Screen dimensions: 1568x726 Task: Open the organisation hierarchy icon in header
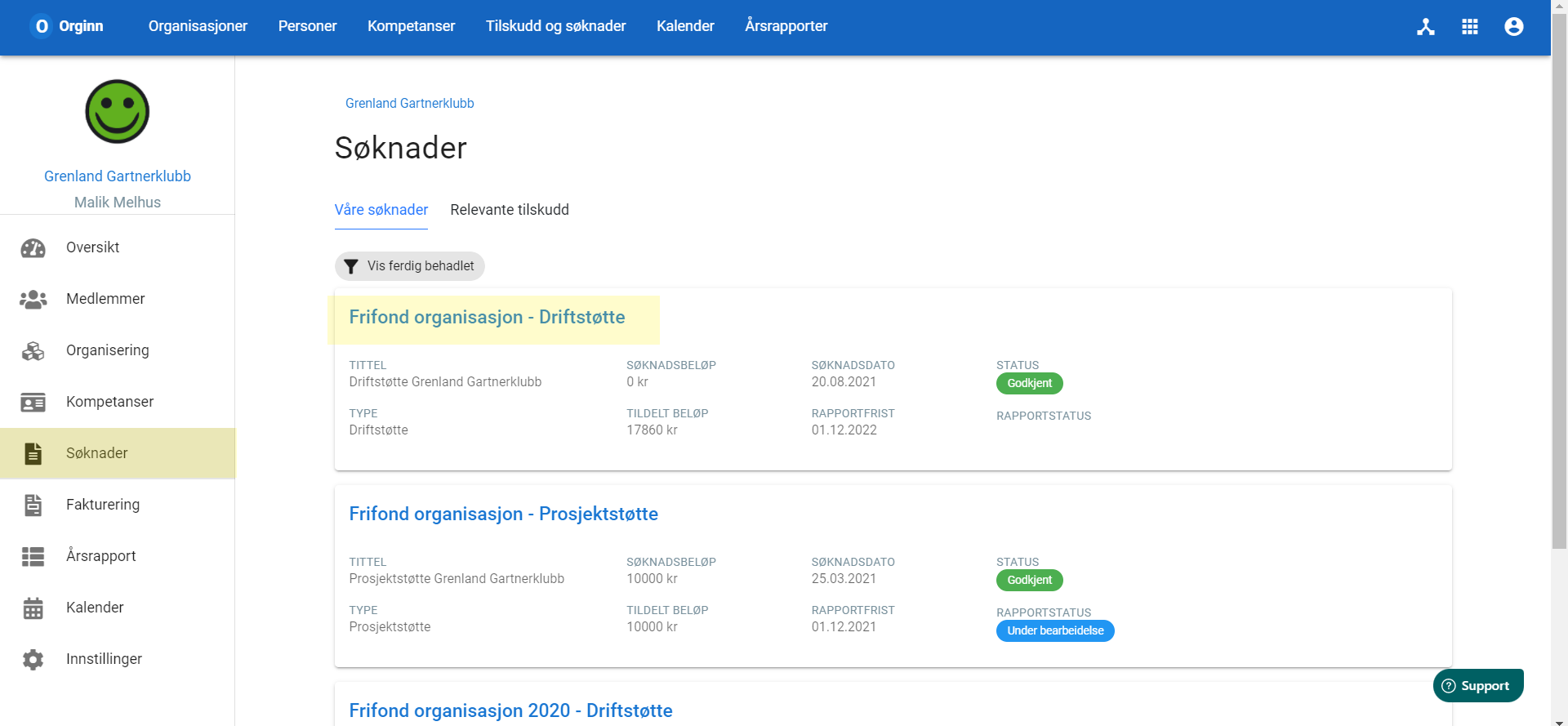point(1426,27)
